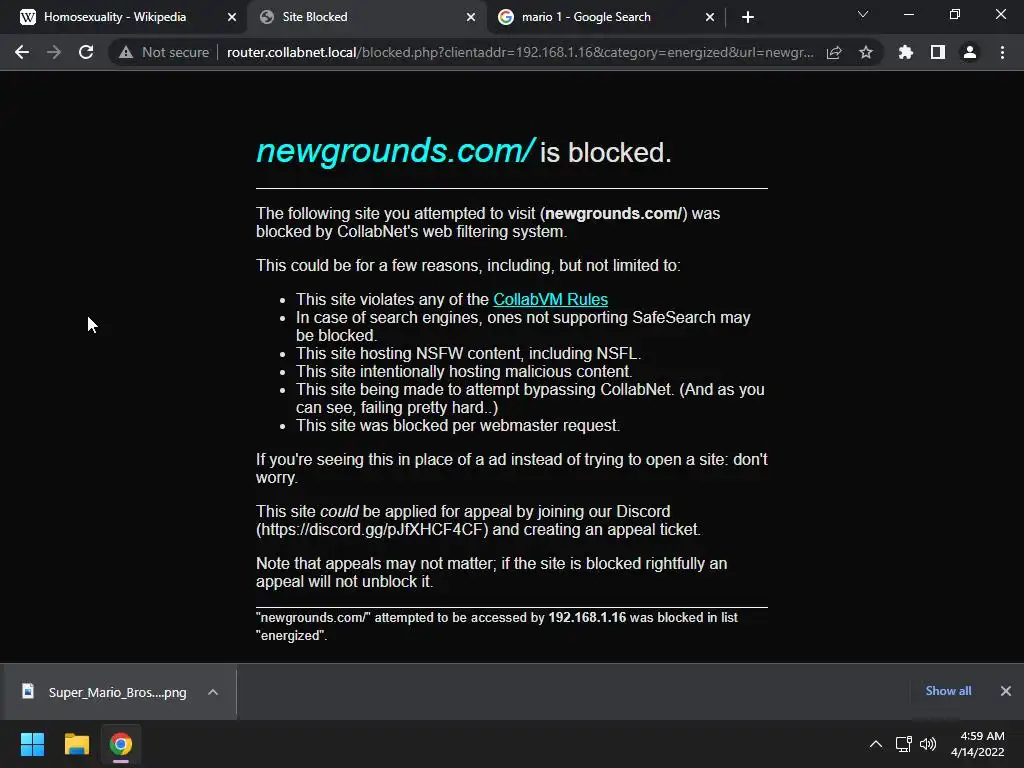Close the downloads bar

[1006, 691]
